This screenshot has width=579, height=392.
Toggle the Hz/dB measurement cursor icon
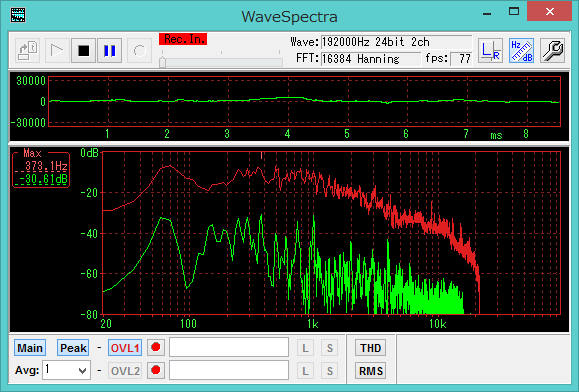click(x=521, y=51)
